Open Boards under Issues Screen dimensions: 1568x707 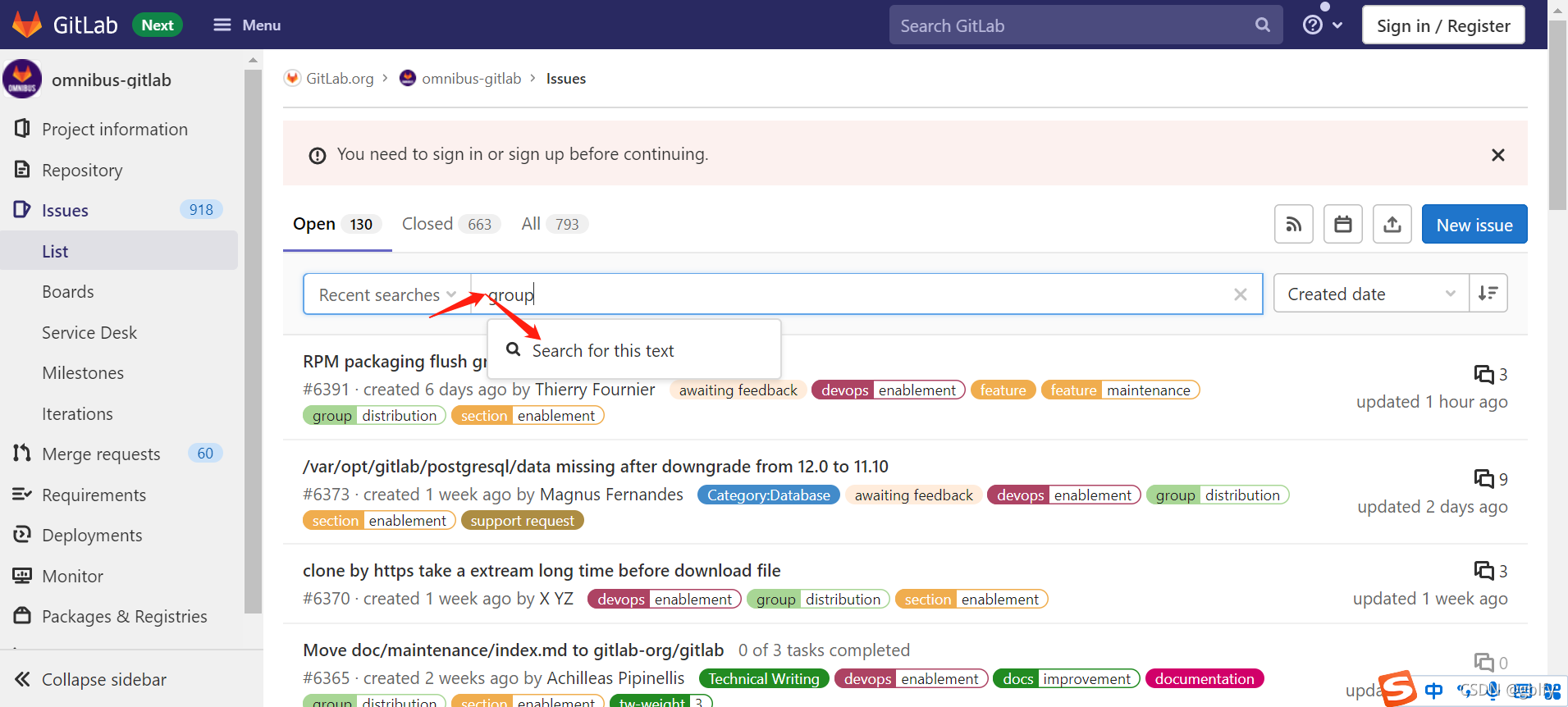(68, 291)
